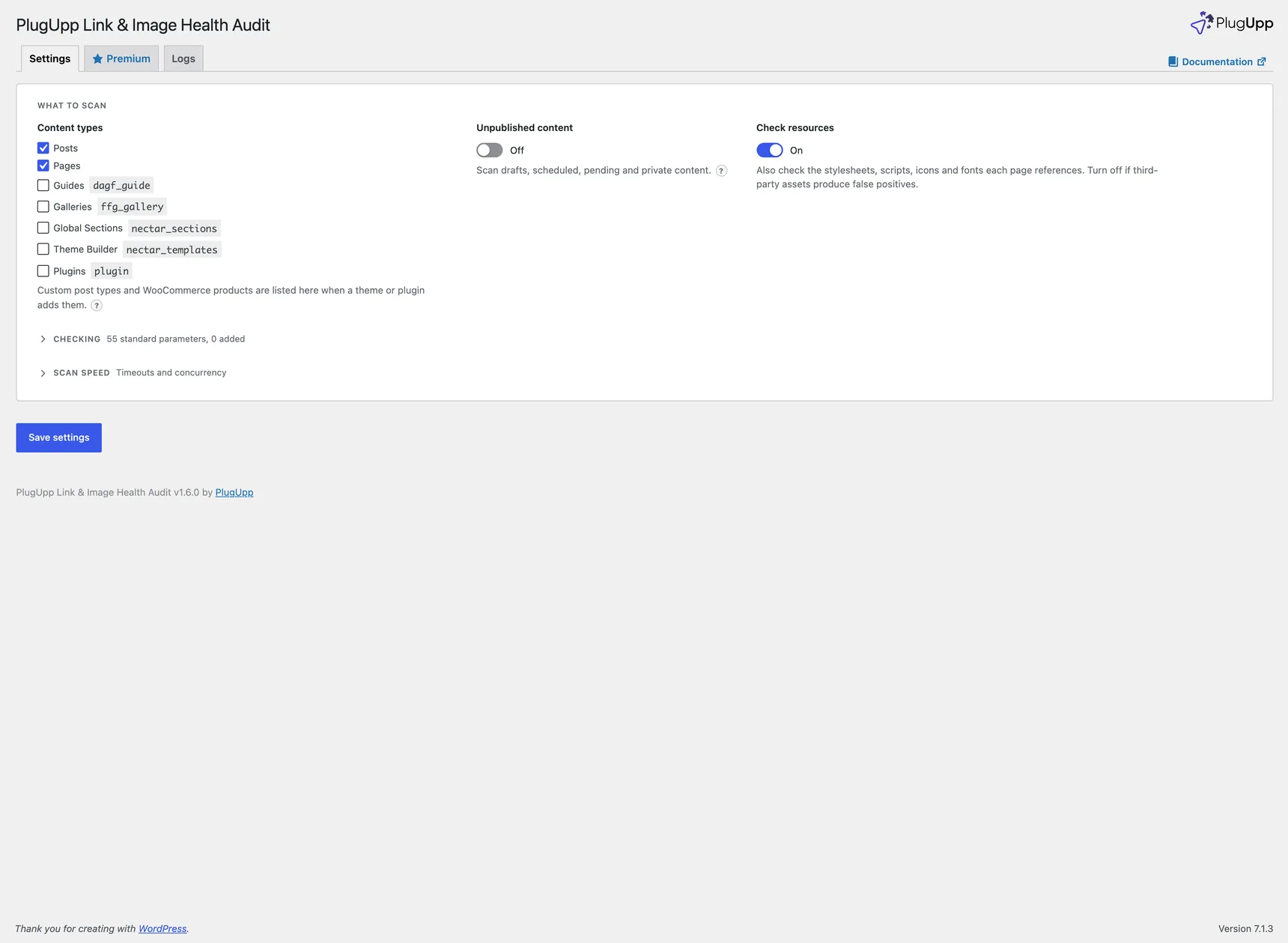The width and height of the screenshot is (1288, 943).
Task: Check the Global Sections checkbox
Action: [43, 228]
